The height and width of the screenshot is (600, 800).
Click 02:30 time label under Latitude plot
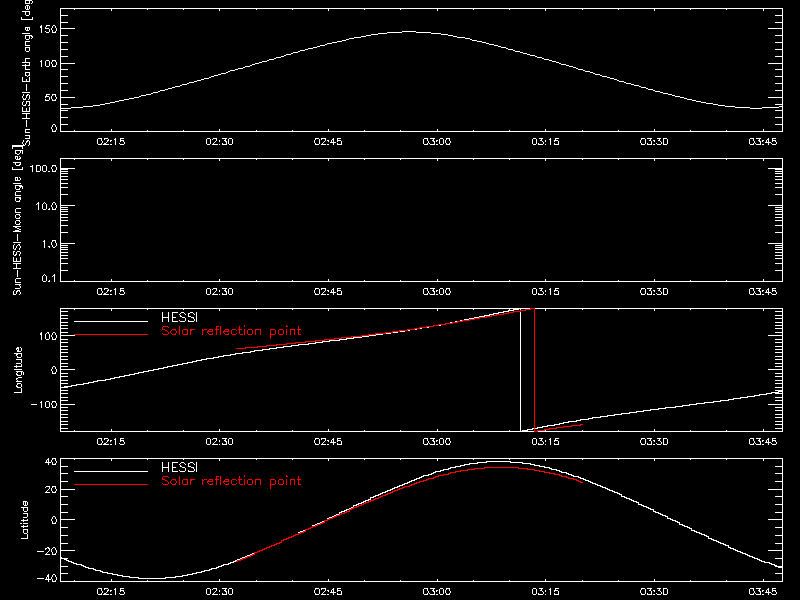[x=219, y=591]
